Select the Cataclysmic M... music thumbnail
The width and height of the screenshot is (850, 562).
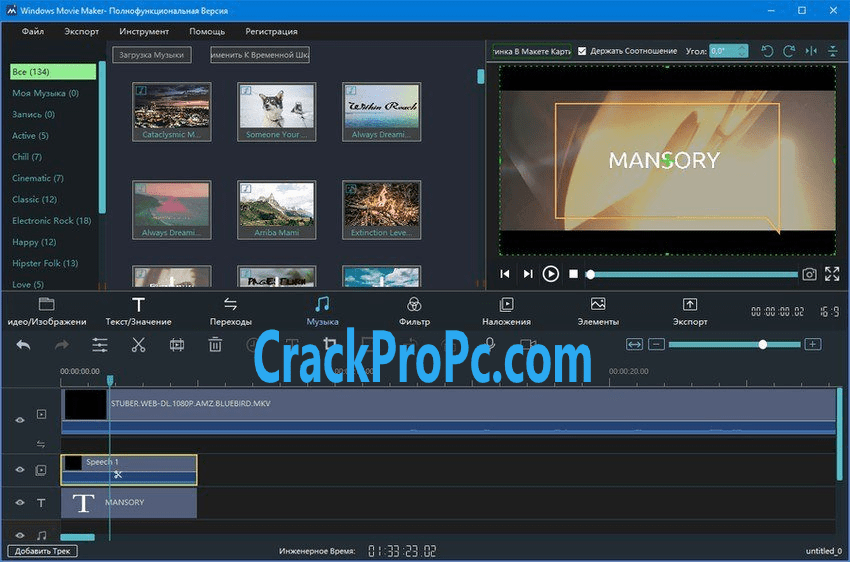click(x=172, y=112)
